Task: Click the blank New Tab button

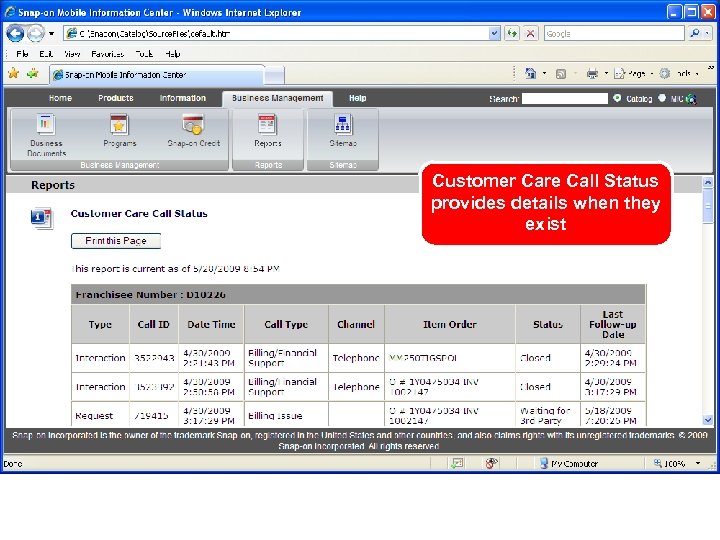Action: pyautogui.click(x=274, y=75)
